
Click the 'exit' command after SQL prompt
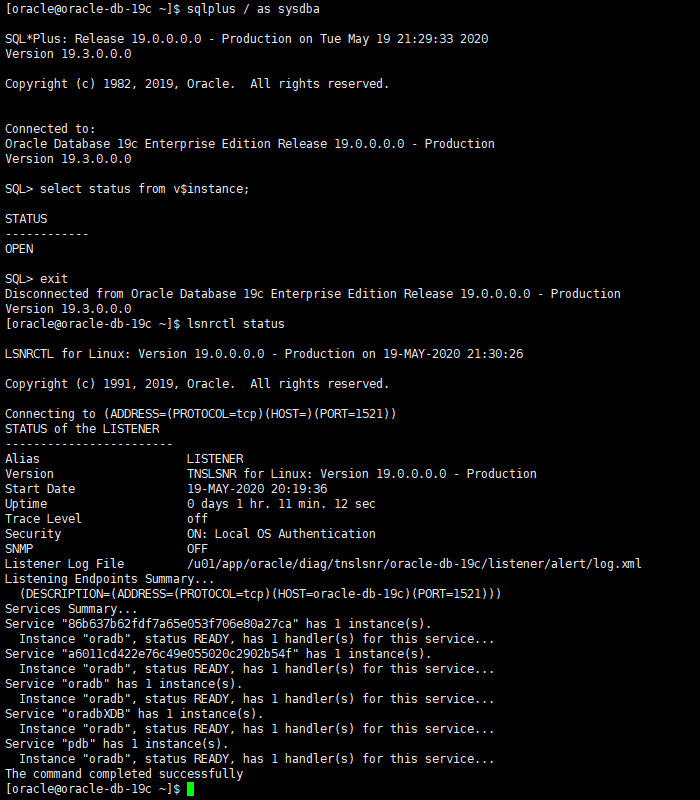(54, 279)
